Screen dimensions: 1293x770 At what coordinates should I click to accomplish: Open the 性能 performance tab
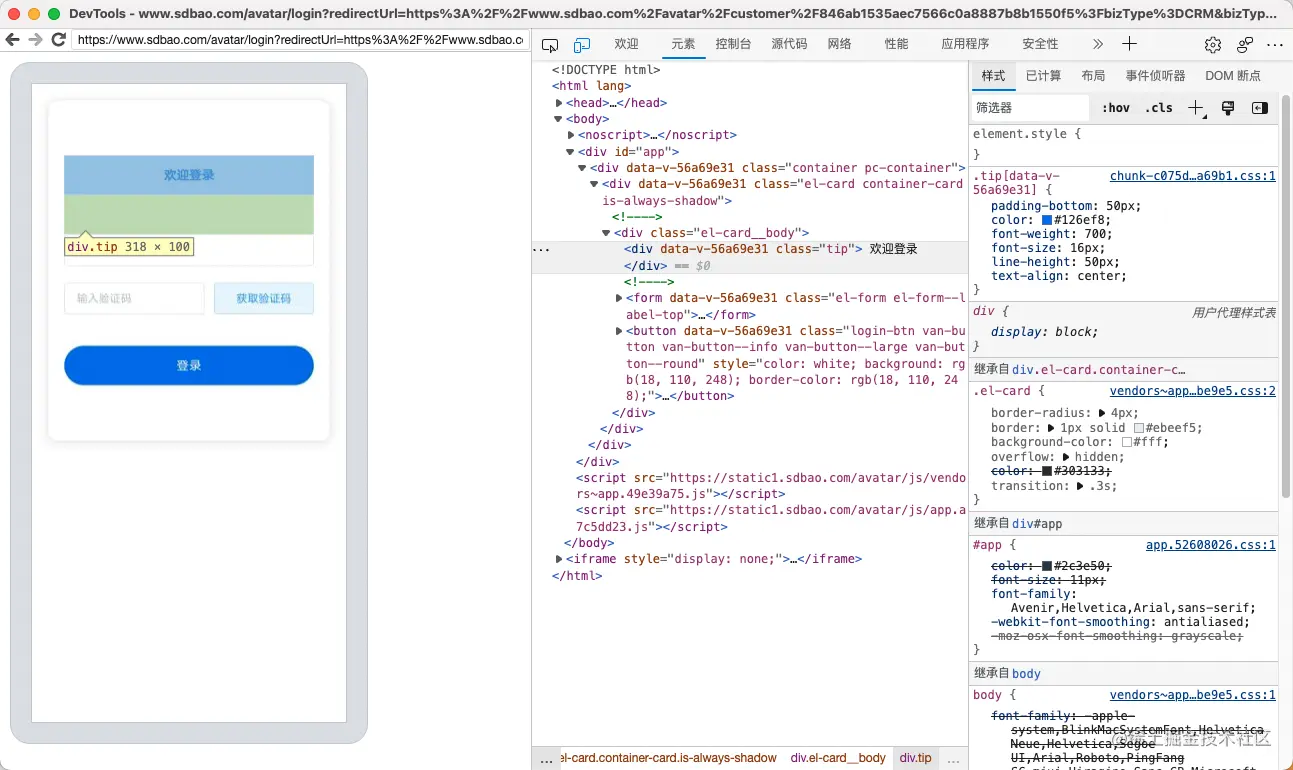tap(897, 45)
